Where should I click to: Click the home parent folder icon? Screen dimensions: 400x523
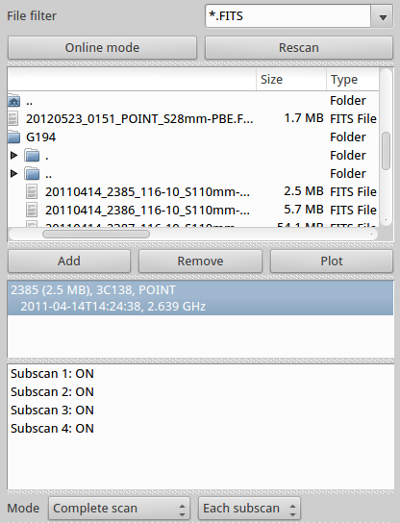pos(14,101)
